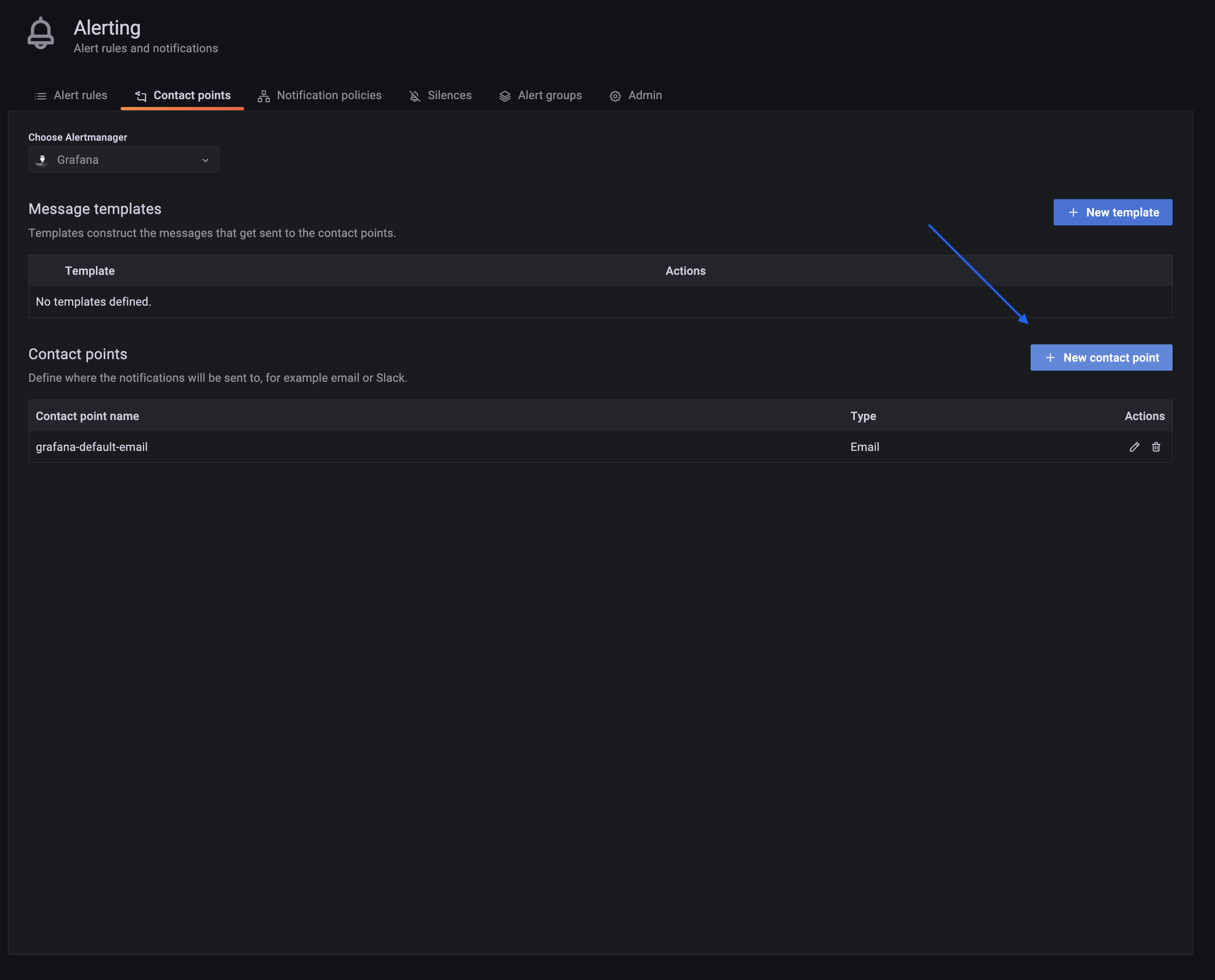Screen dimensions: 1215x980
Task: Switch to the Alert rules tab
Action: click(x=71, y=95)
